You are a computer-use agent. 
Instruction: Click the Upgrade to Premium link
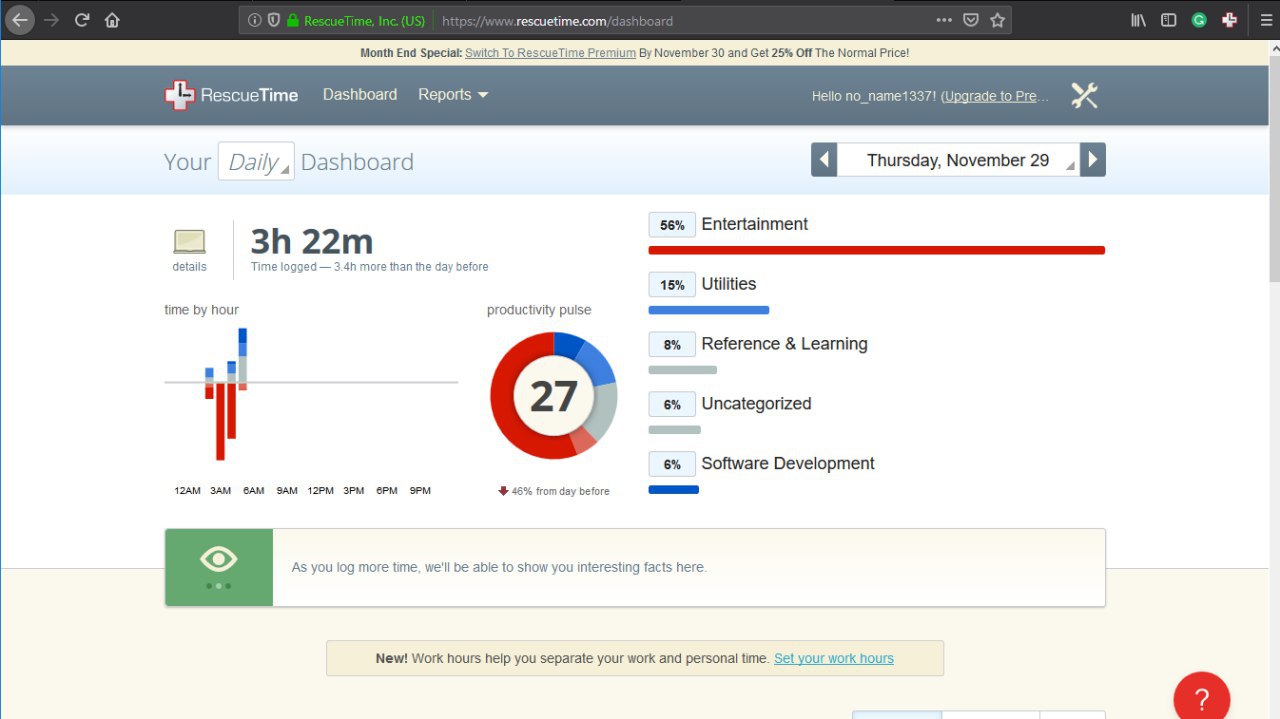coord(996,96)
